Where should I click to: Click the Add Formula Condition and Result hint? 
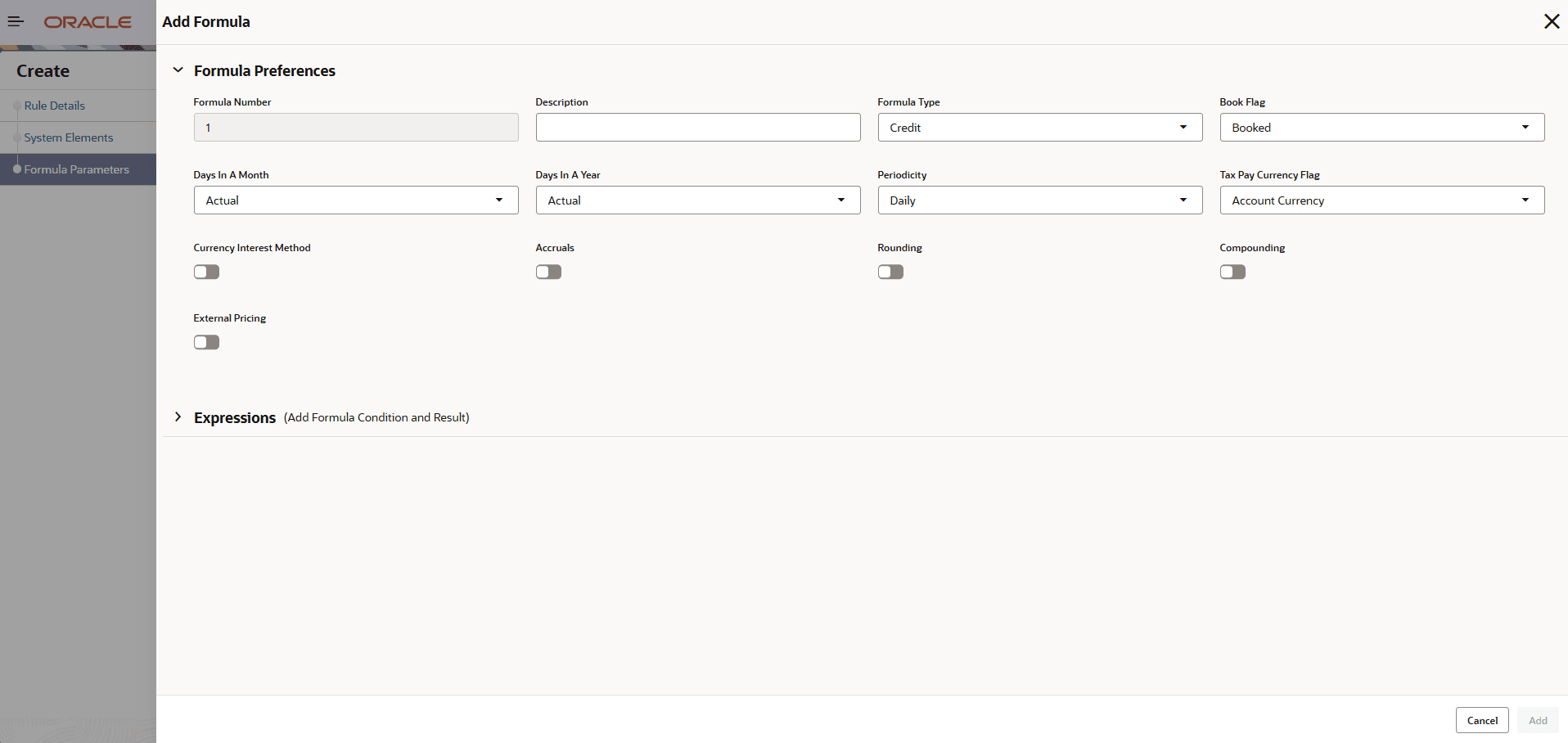pos(376,417)
